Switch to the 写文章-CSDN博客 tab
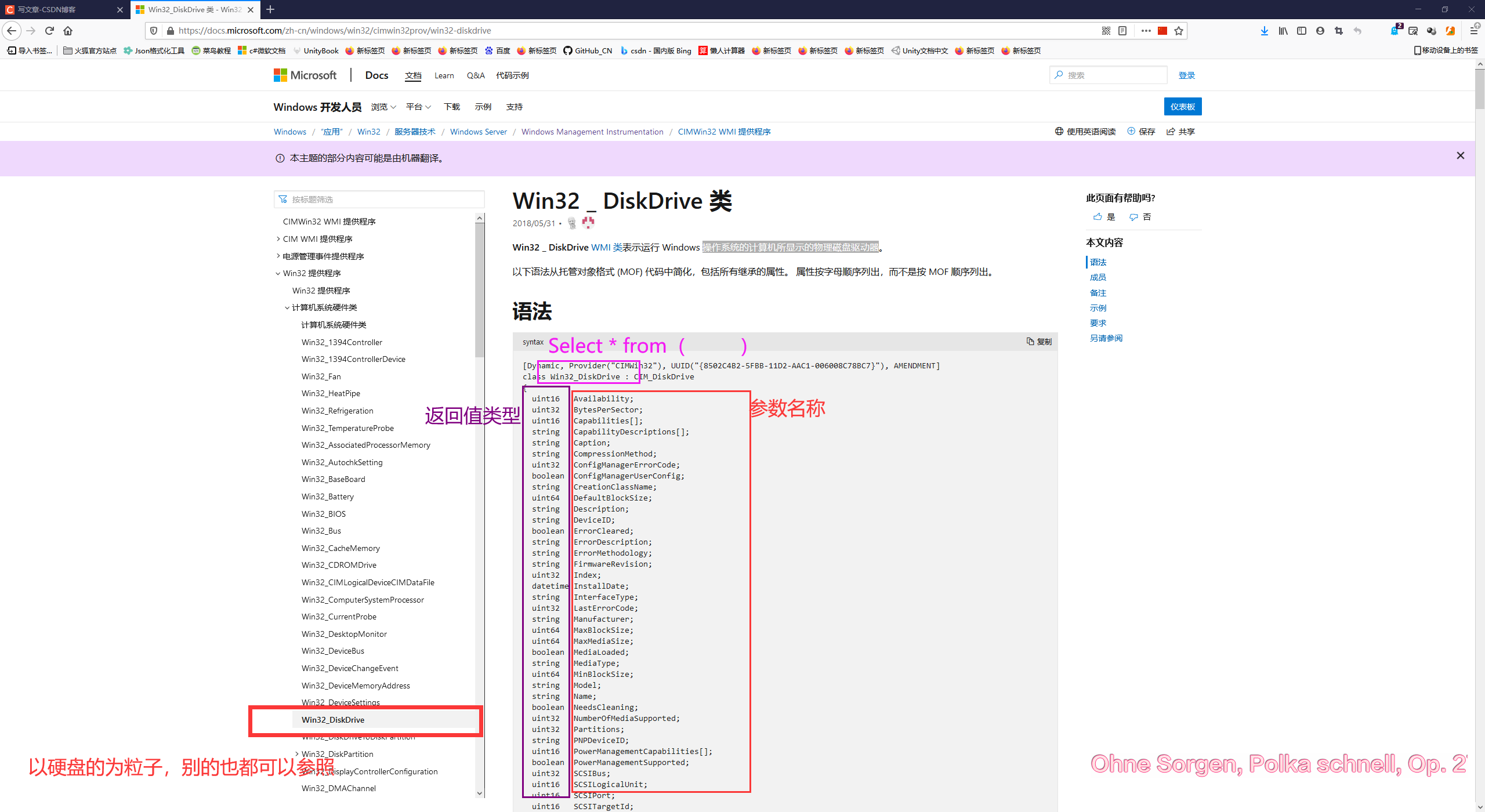1485x812 pixels. (58, 9)
